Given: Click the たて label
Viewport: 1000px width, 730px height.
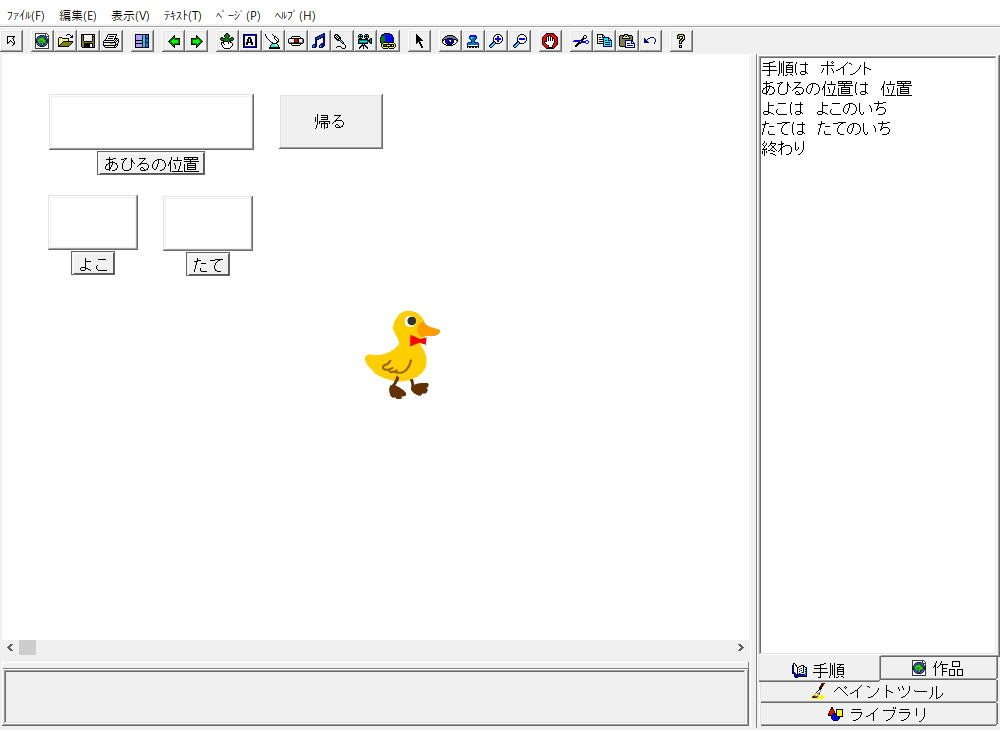Looking at the screenshot, I should tap(208, 265).
